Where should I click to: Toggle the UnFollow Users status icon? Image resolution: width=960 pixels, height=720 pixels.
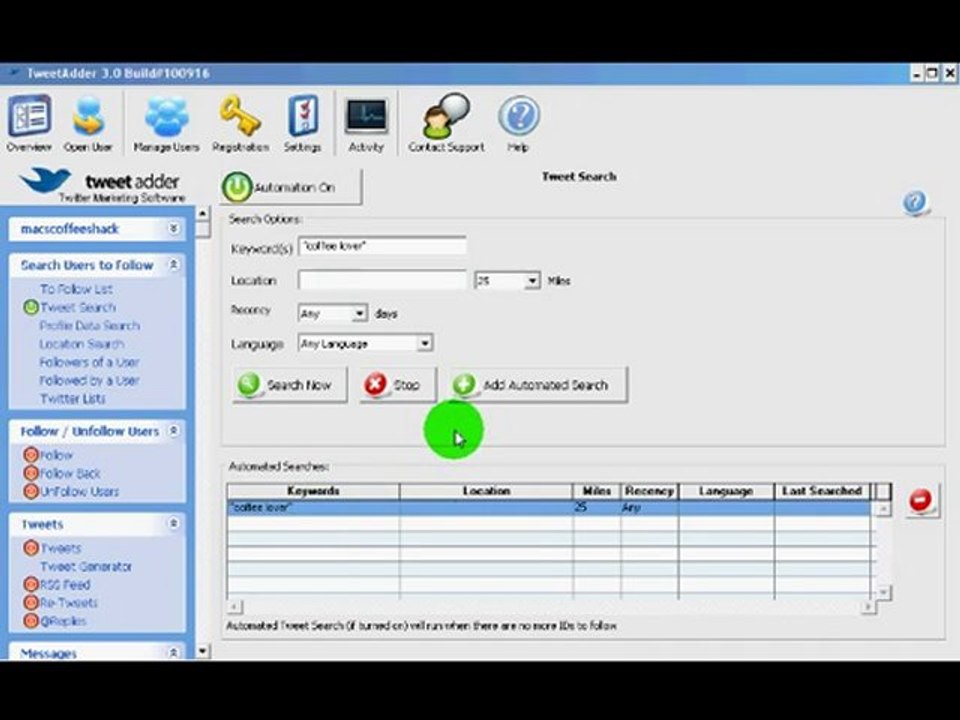pyautogui.click(x=31, y=491)
